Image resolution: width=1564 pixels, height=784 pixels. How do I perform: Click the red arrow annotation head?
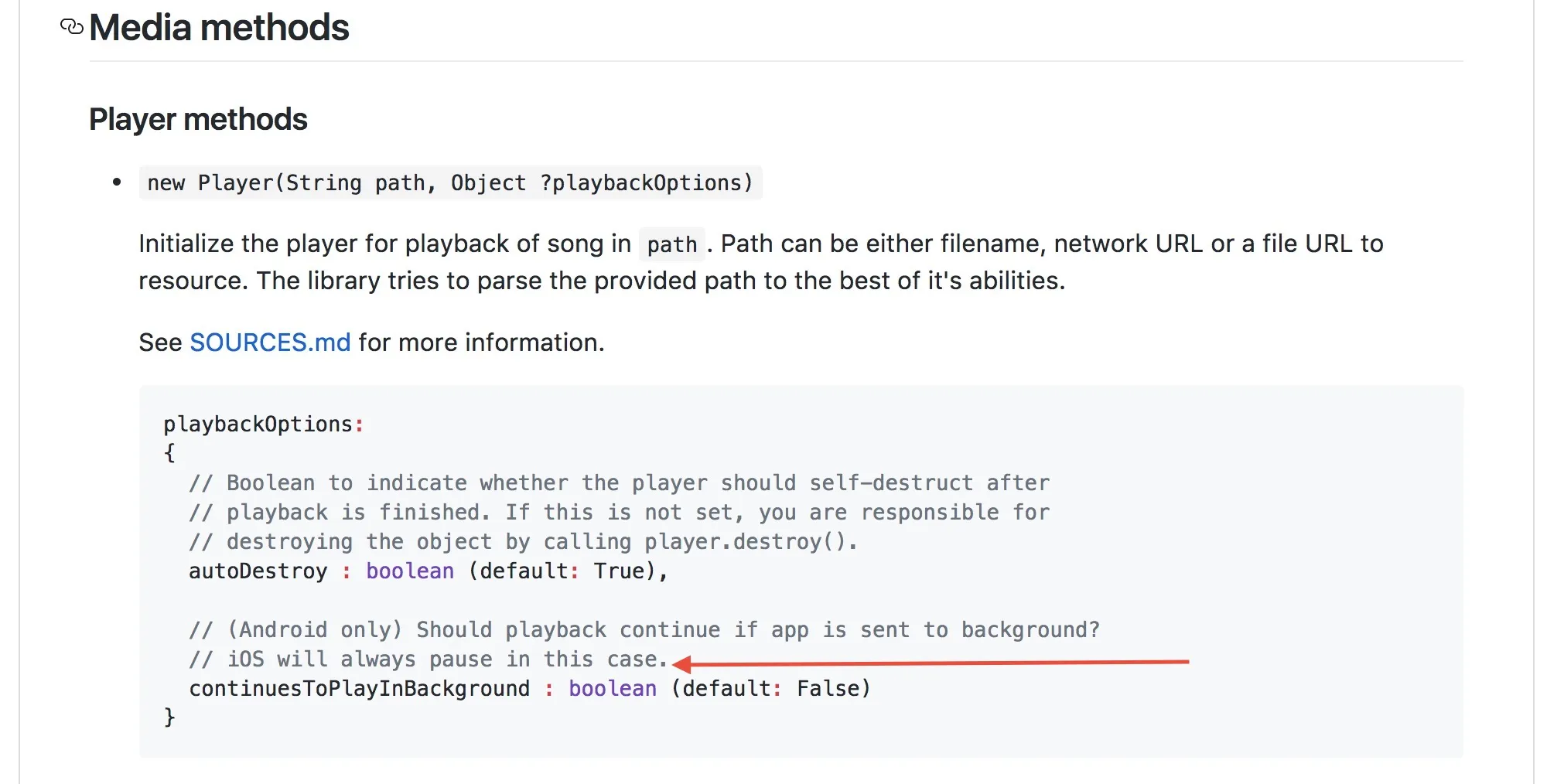tap(681, 663)
